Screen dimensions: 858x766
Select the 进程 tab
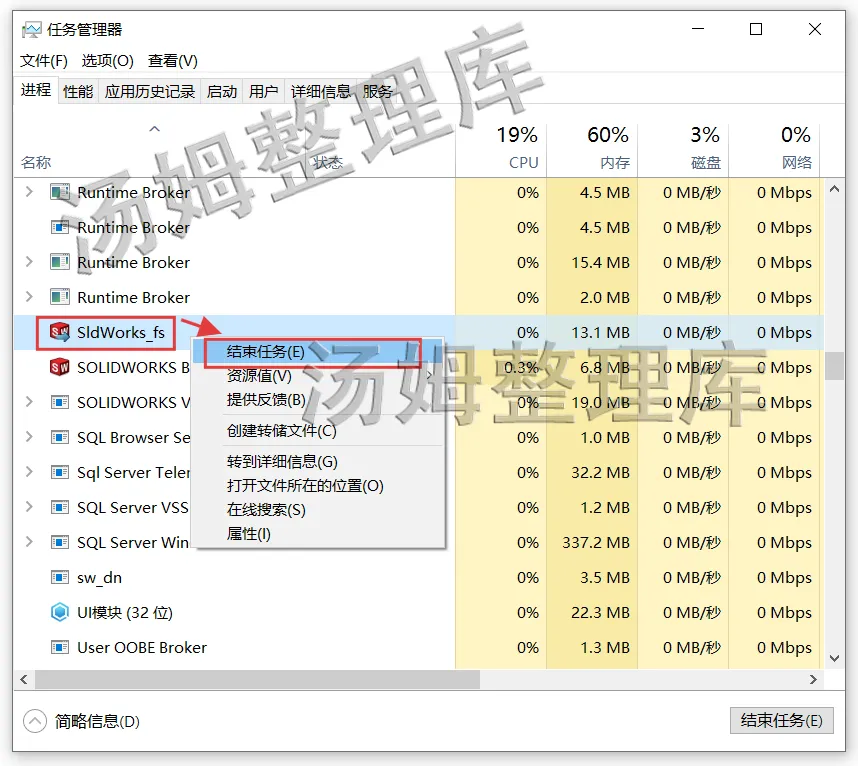36,90
